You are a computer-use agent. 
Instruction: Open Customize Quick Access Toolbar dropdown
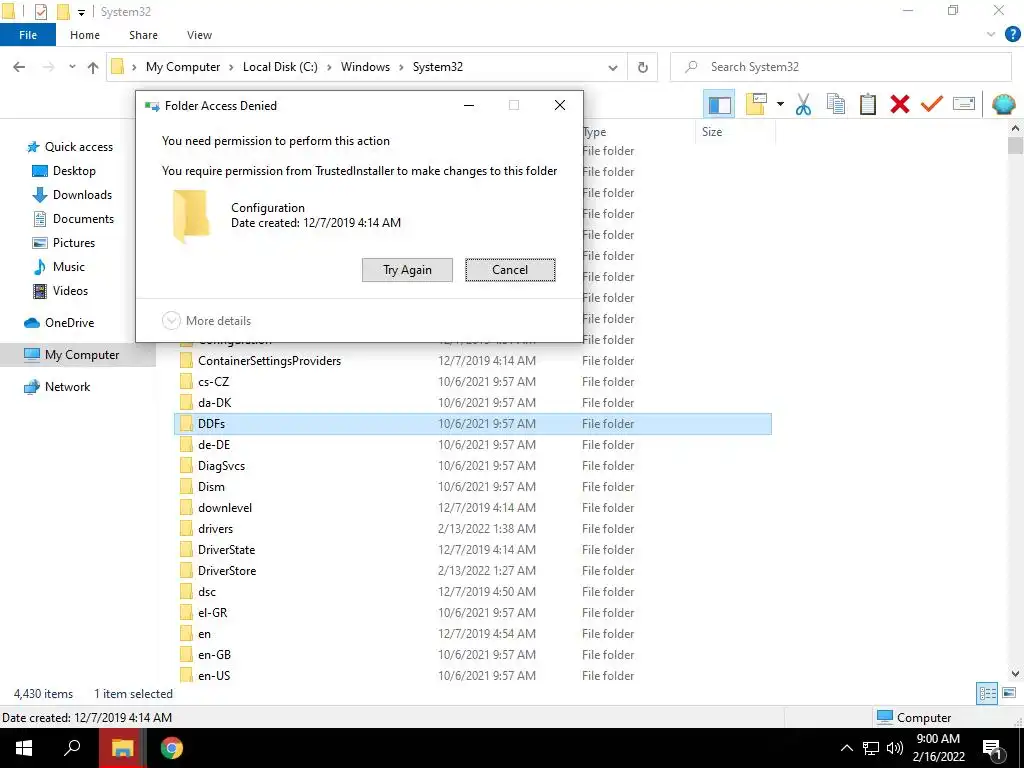[82, 12]
